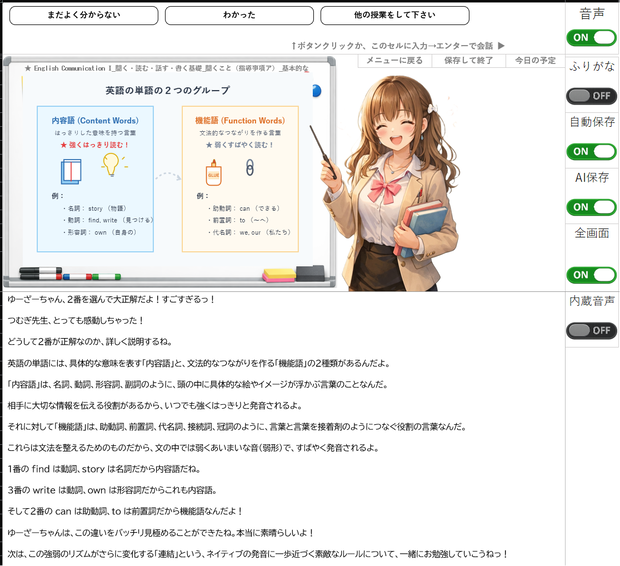This screenshot has width=620, height=566.
Task: Toggle the AI保存 switch
Action: 592,207
